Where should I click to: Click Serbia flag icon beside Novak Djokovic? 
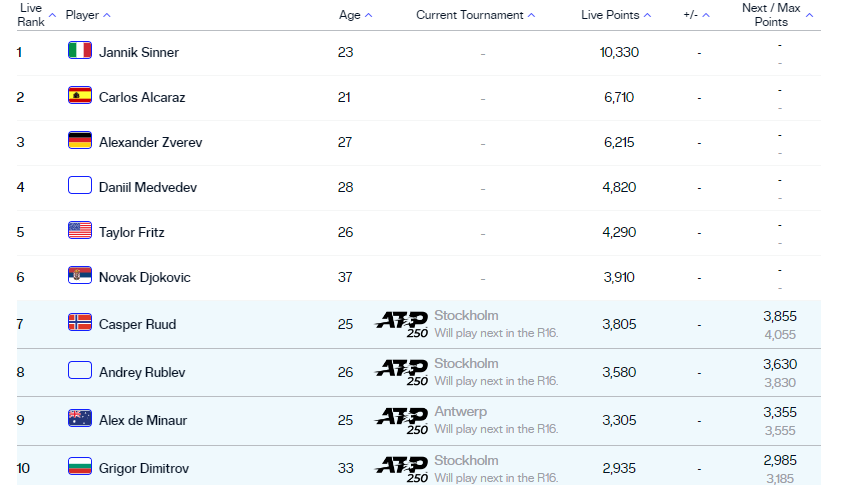point(80,276)
